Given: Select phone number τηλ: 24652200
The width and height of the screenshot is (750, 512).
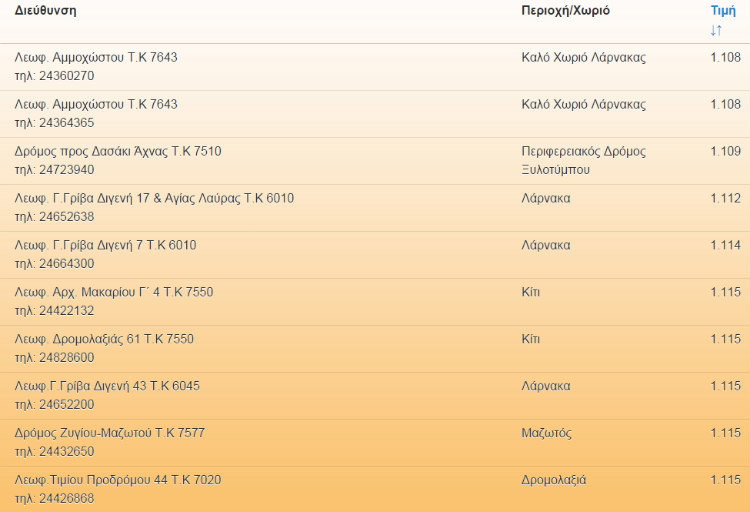Looking at the screenshot, I should pos(55,404).
